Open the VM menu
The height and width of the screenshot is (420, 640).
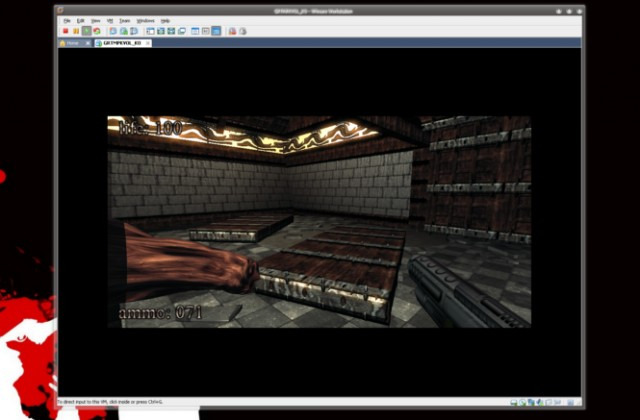(x=110, y=20)
